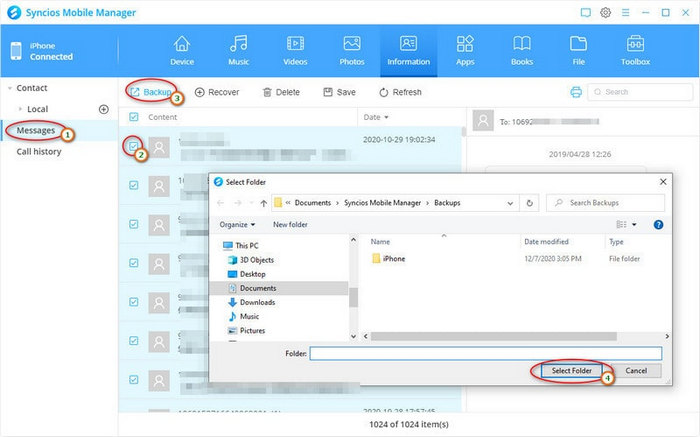Click the Select Folder button
This screenshot has width=700, height=437.
(571, 370)
